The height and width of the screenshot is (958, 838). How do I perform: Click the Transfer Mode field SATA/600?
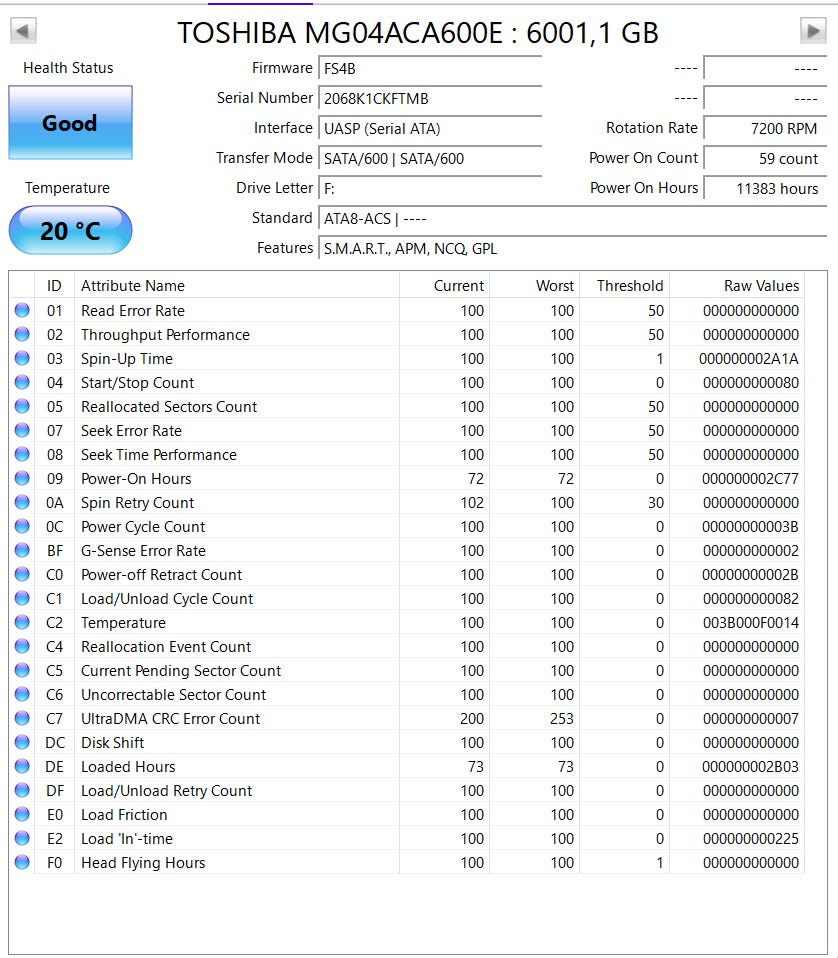pos(430,158)
